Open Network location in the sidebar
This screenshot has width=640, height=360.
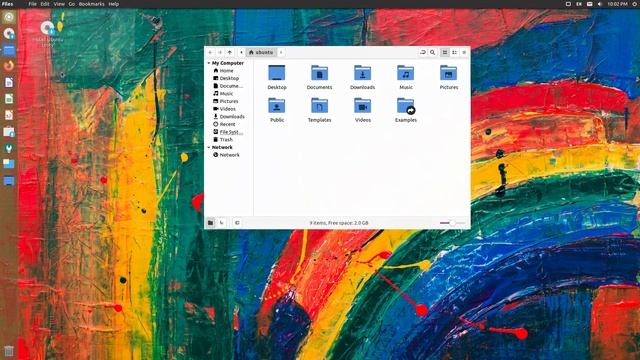[227, 155]
